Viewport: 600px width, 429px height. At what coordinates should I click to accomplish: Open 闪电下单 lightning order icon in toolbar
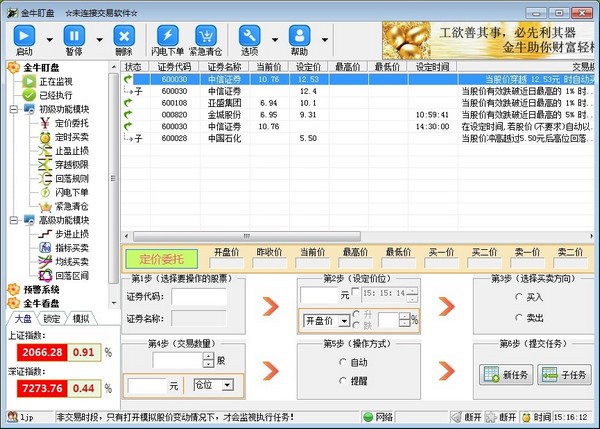pos(166,36)
